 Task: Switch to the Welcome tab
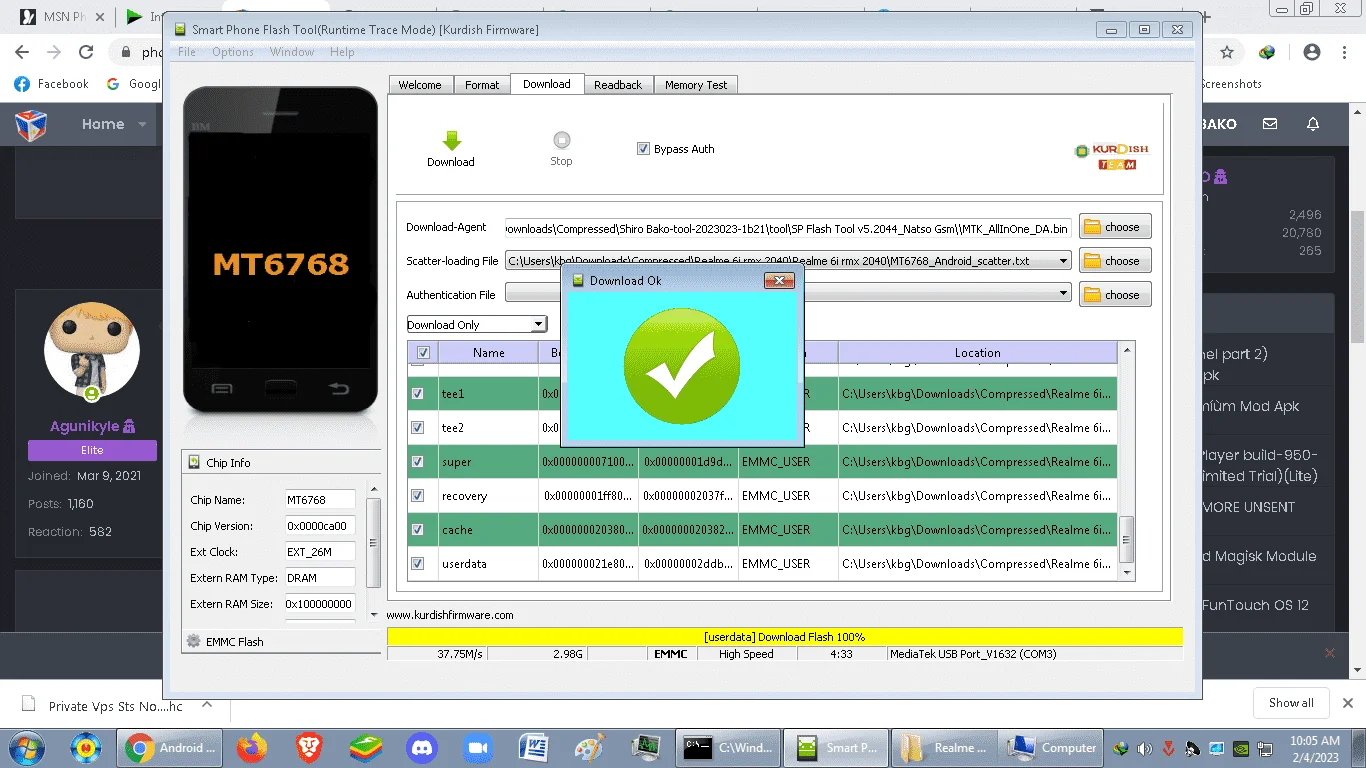[x=420, y=85]
